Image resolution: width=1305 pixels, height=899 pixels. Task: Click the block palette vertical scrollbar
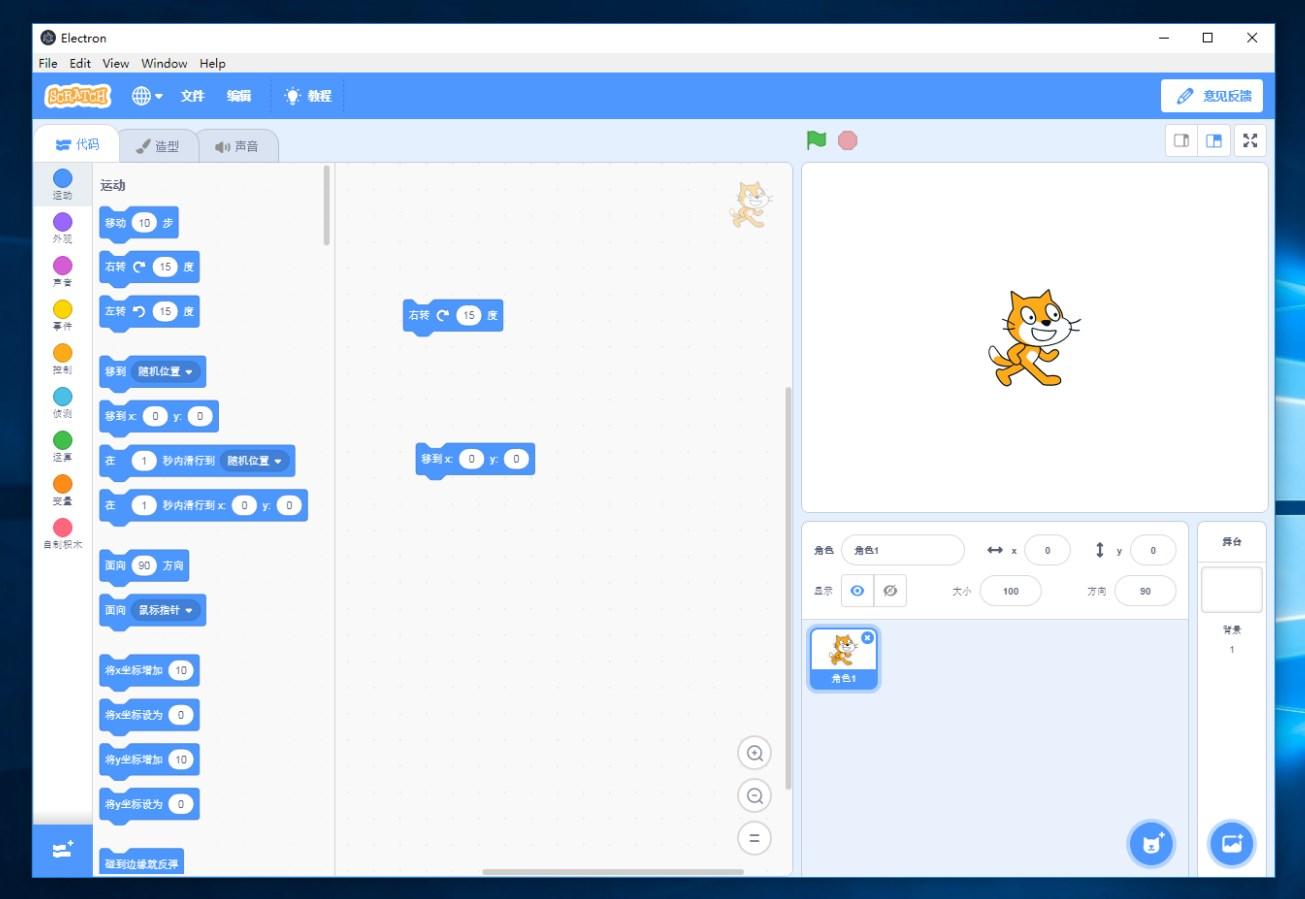pyautogui.click(x=327, y=205)
